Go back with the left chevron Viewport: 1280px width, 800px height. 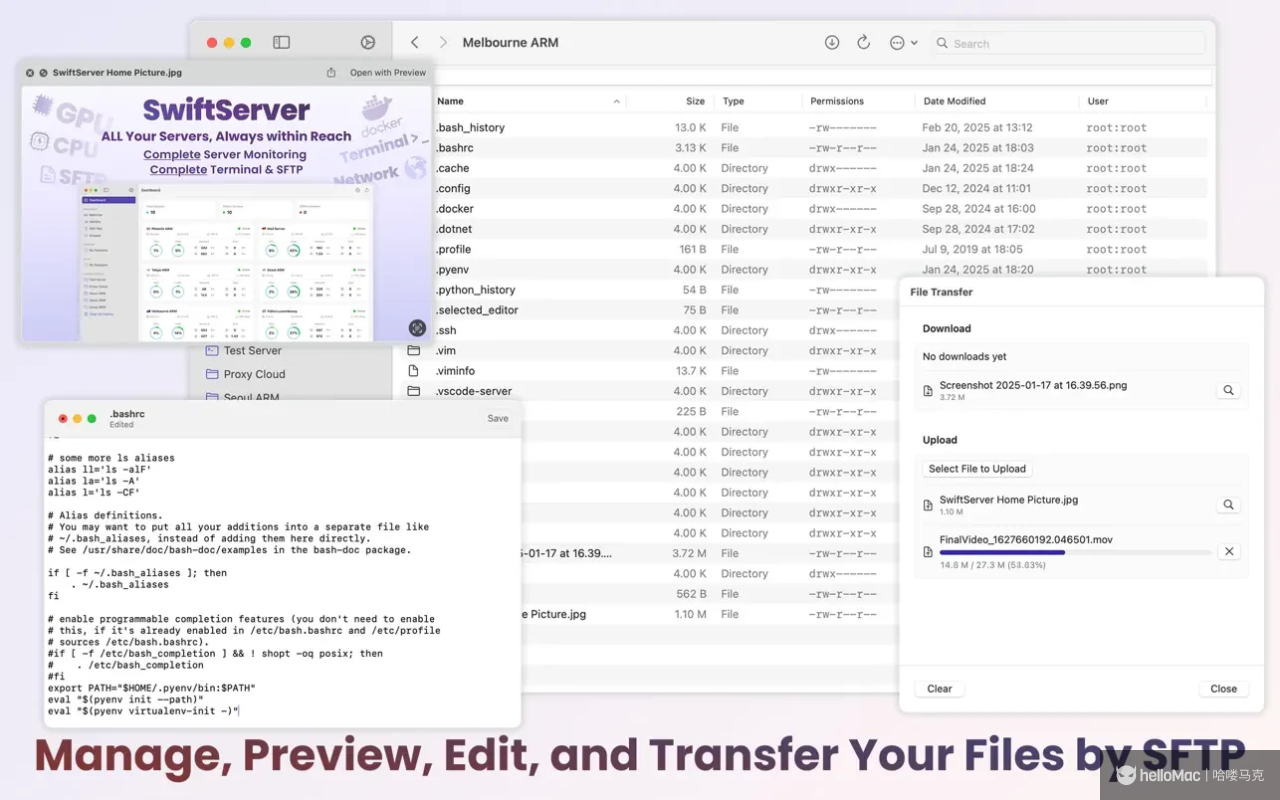point(415,43)
